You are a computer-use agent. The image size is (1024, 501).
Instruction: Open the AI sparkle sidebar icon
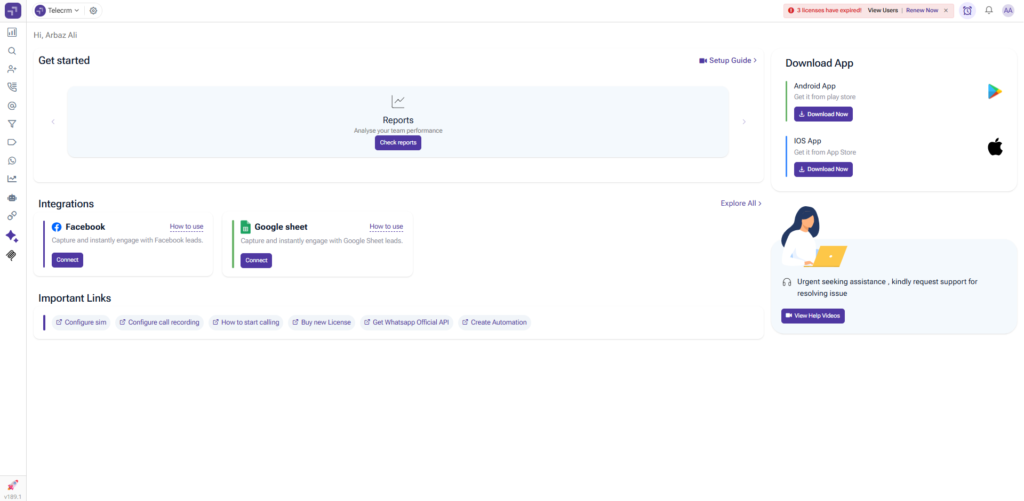[12, 236]
